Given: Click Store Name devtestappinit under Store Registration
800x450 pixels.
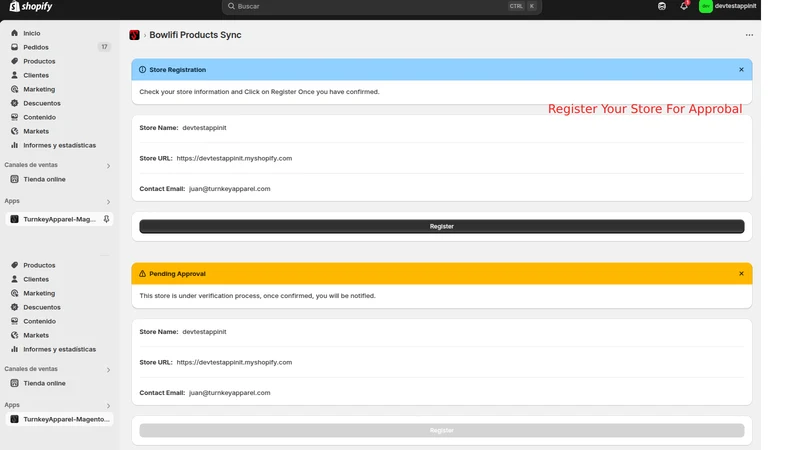Looking at the screenshot, I should click(204, 128).
